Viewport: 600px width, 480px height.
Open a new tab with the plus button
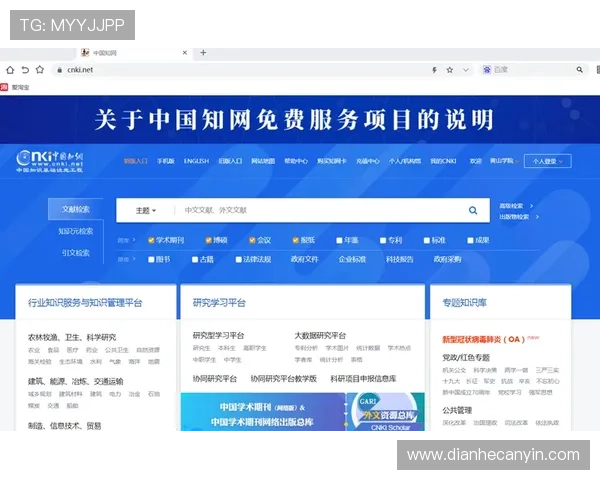[x=203, y=53]
